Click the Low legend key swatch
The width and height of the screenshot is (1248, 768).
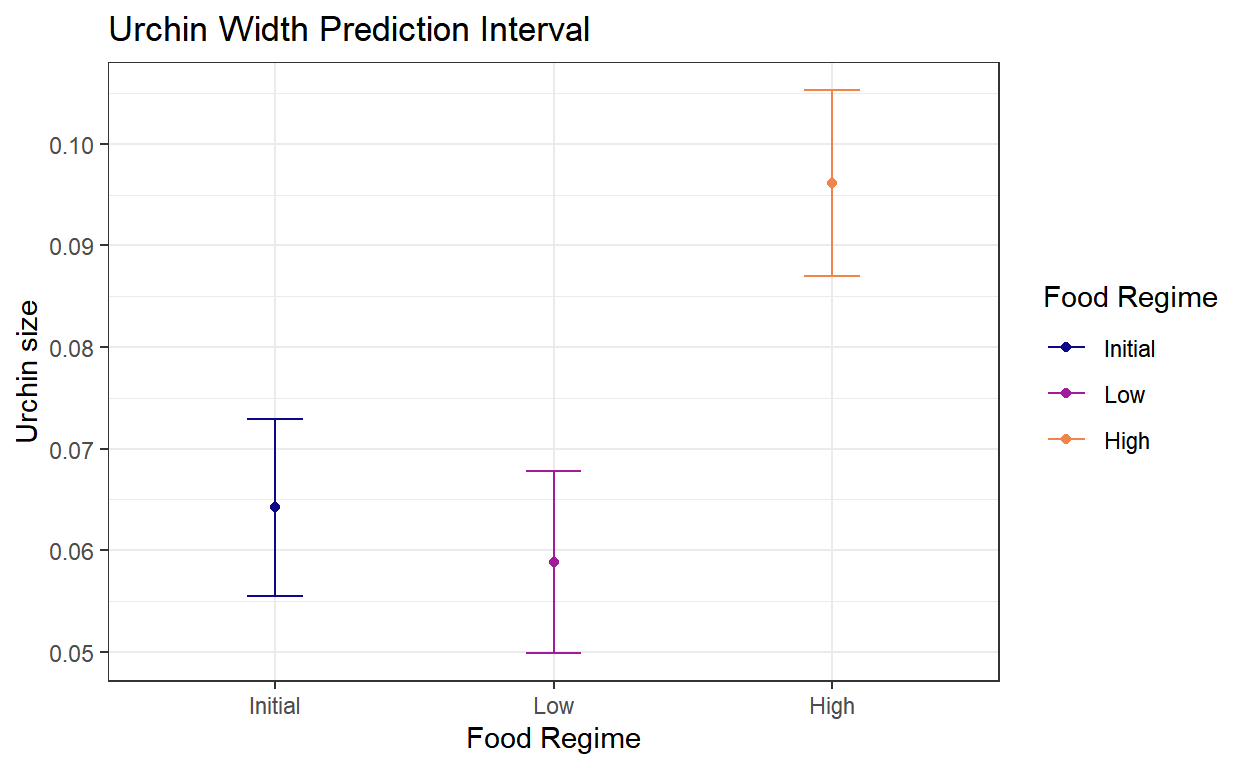point(1066,394)
